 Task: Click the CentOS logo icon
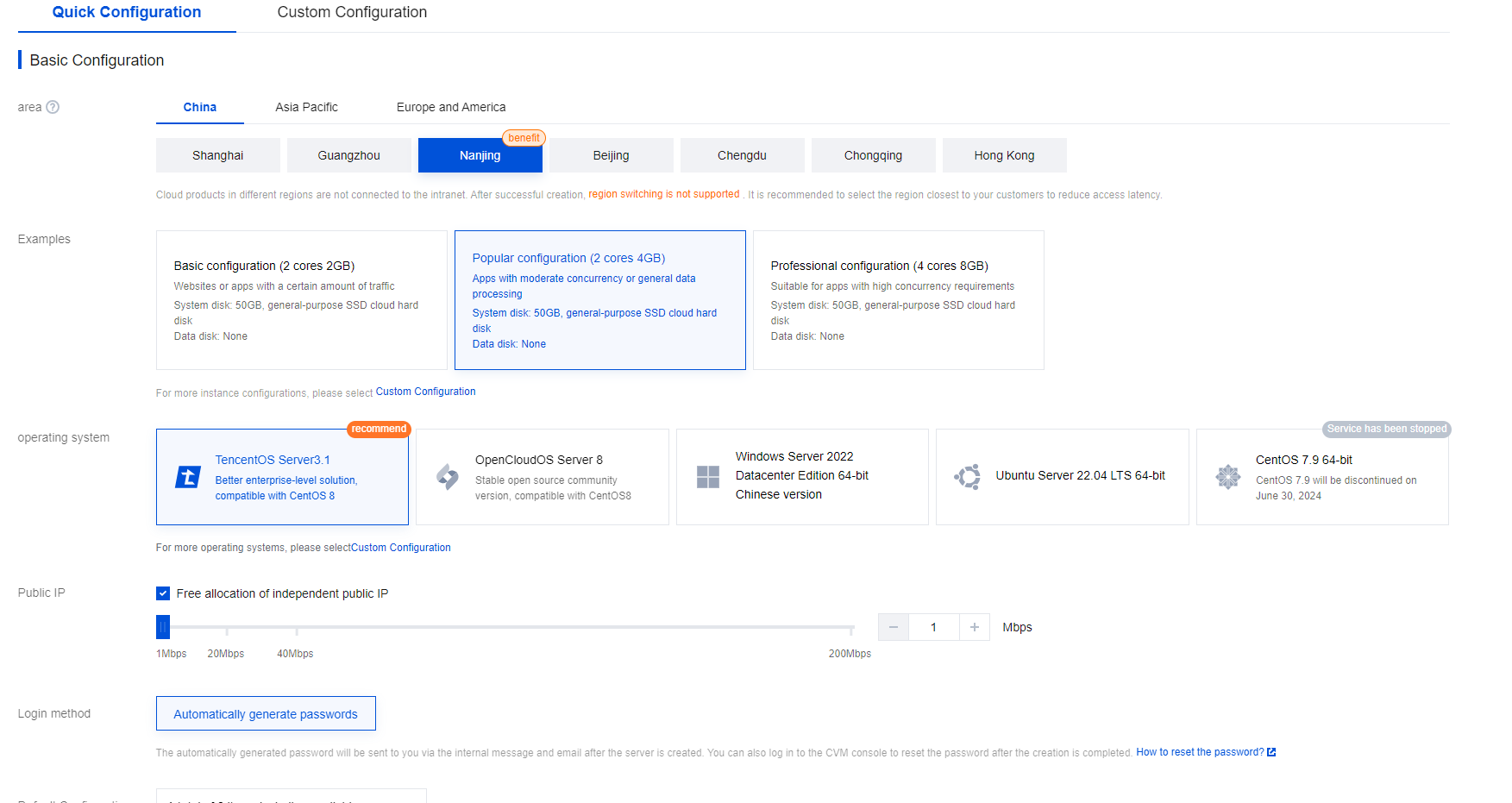pos(1228,476)
